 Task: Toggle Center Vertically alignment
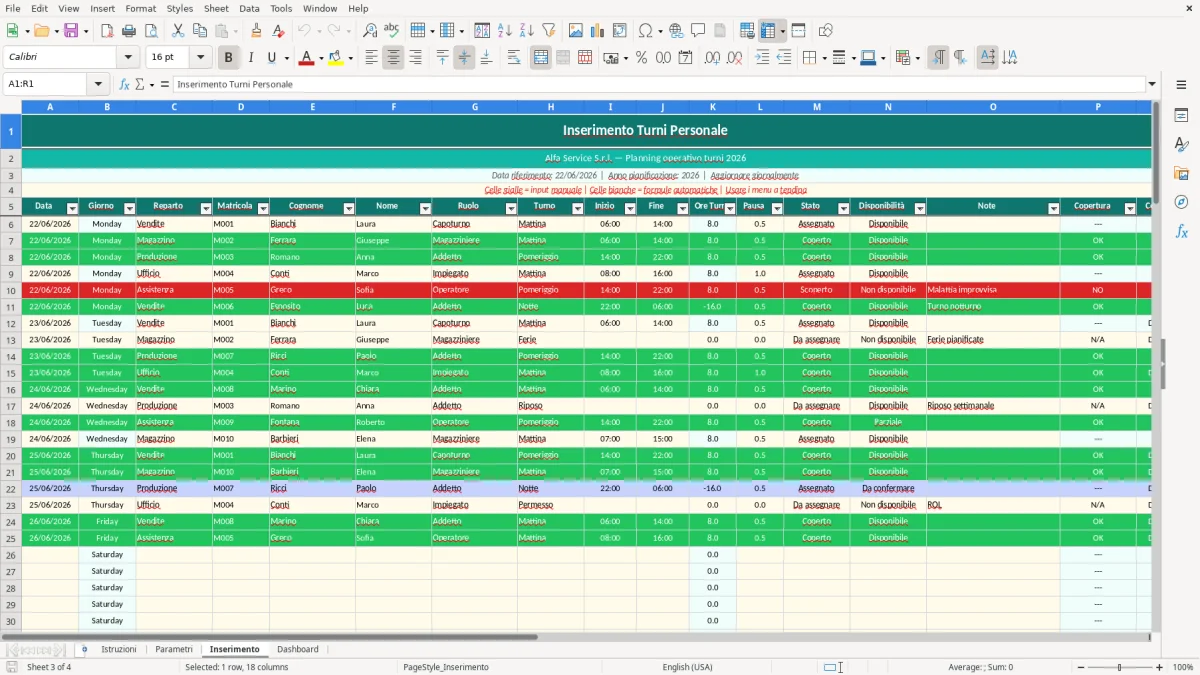[x=464, y=58]
